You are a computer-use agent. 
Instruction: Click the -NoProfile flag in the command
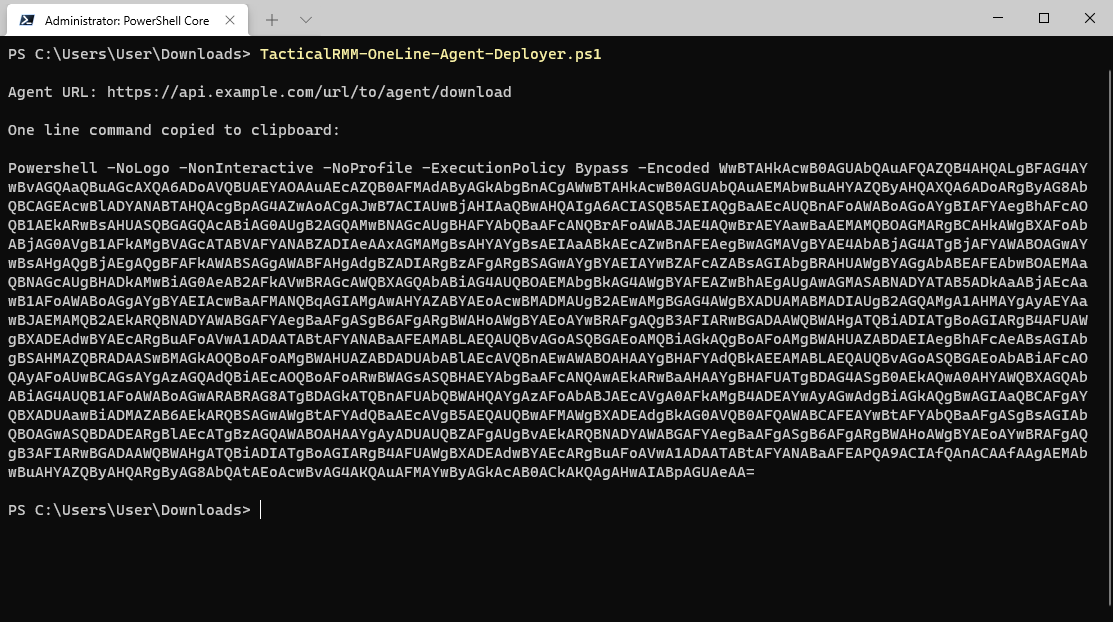click(367, 168)
